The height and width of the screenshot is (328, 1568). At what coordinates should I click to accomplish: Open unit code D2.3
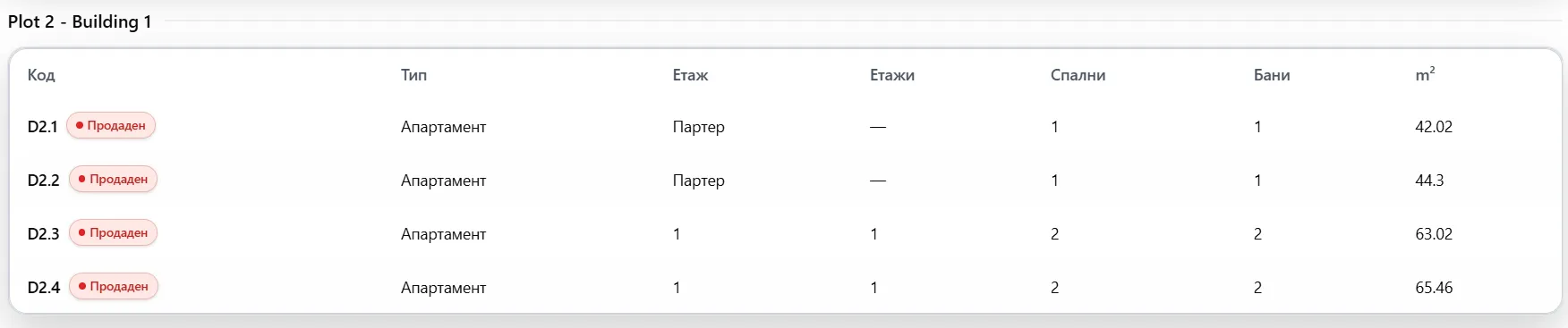pos(43,234)
